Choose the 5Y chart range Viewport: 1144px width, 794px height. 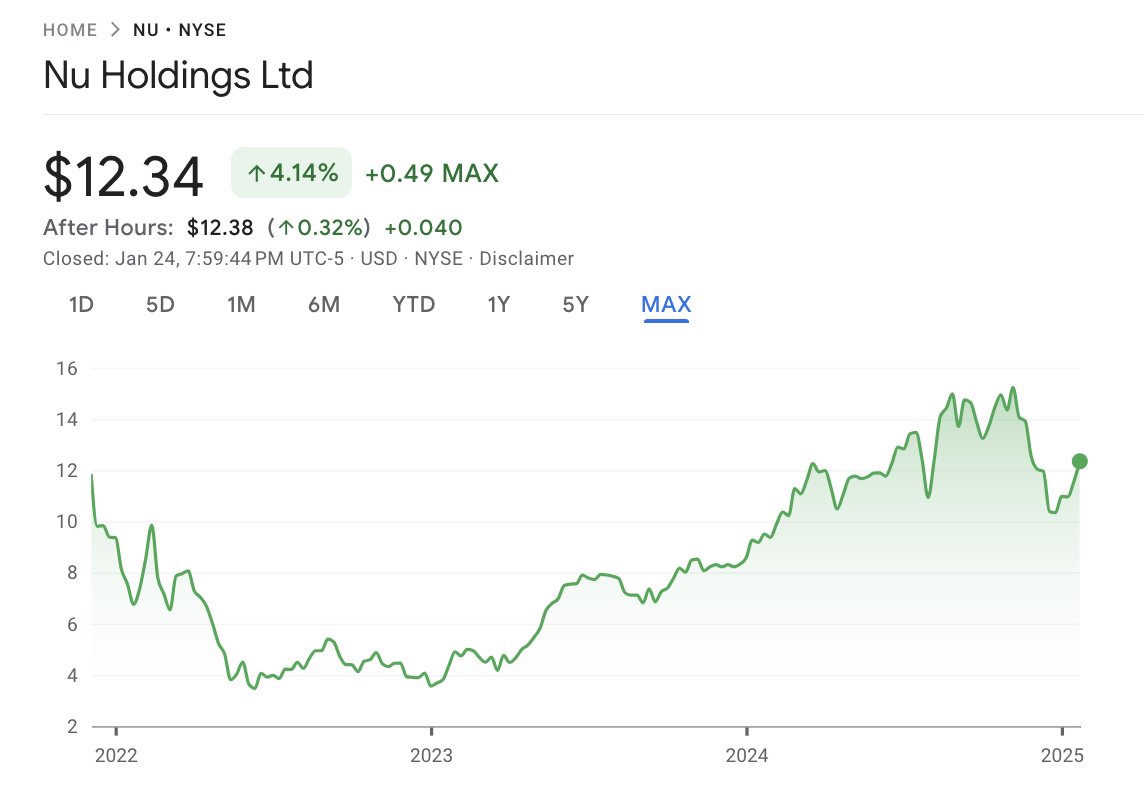576,304
